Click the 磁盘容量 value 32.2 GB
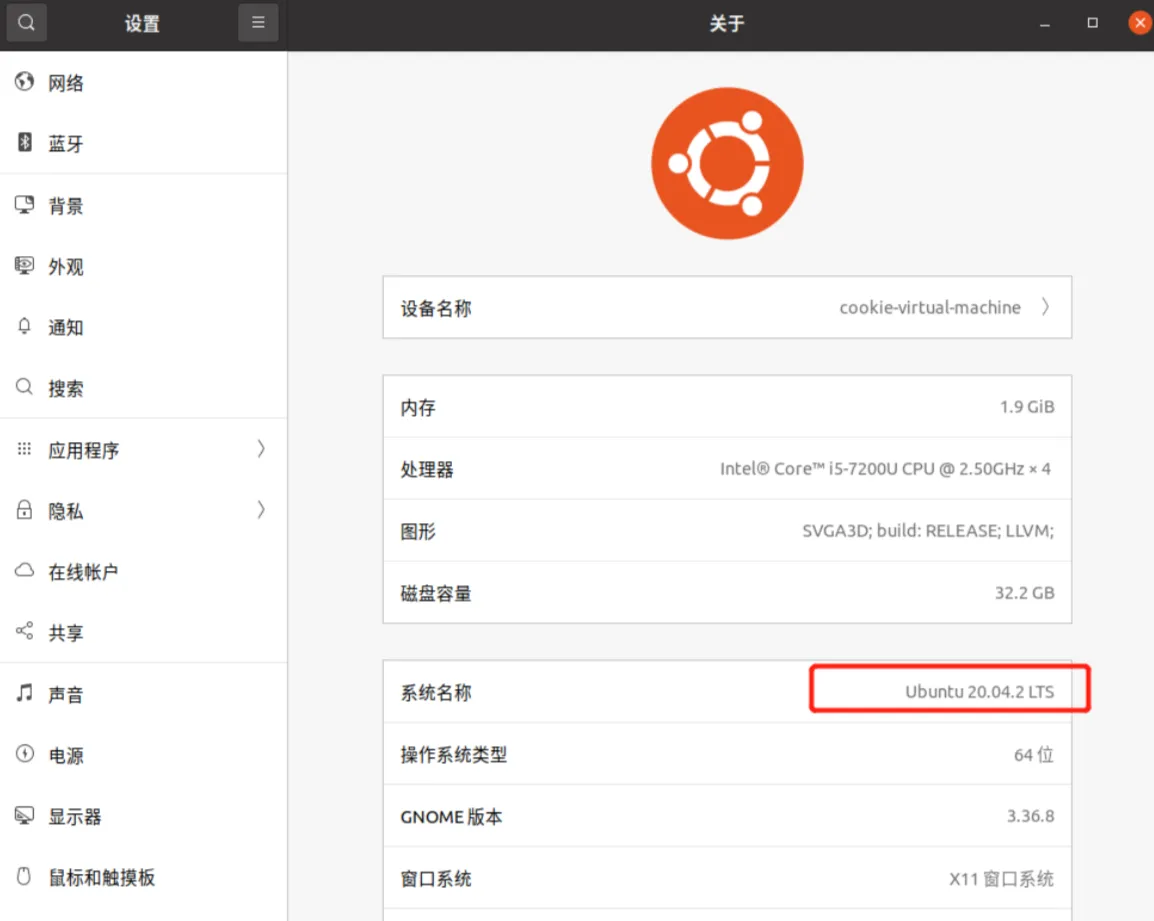 (1024, 593)
